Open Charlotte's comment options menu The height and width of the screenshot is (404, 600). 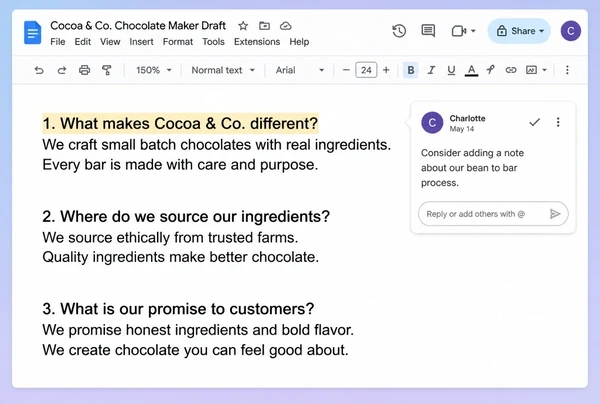click(x=558, y=122)
